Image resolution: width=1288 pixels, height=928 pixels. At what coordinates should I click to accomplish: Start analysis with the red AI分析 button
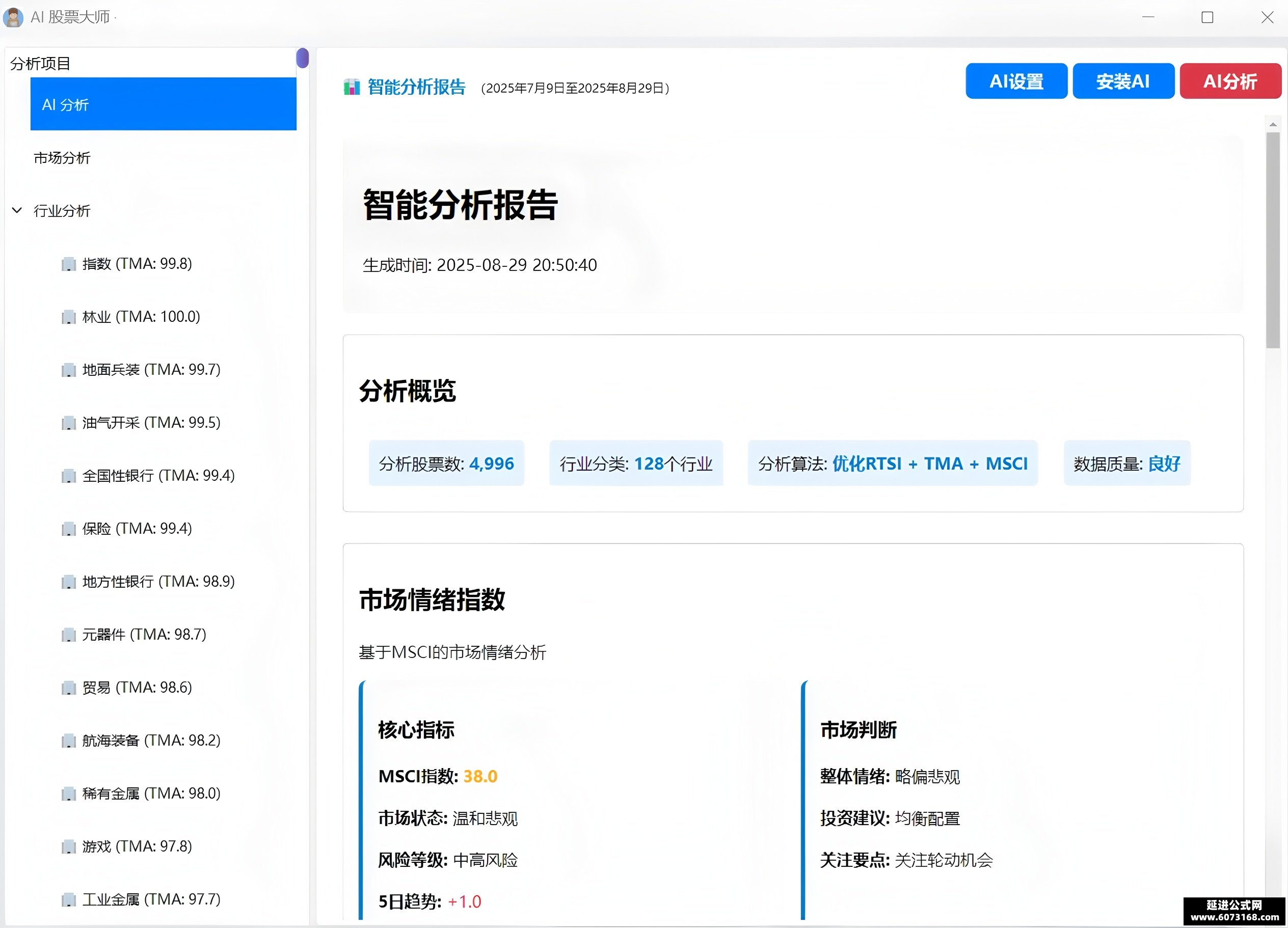(x=1230, y=81)
